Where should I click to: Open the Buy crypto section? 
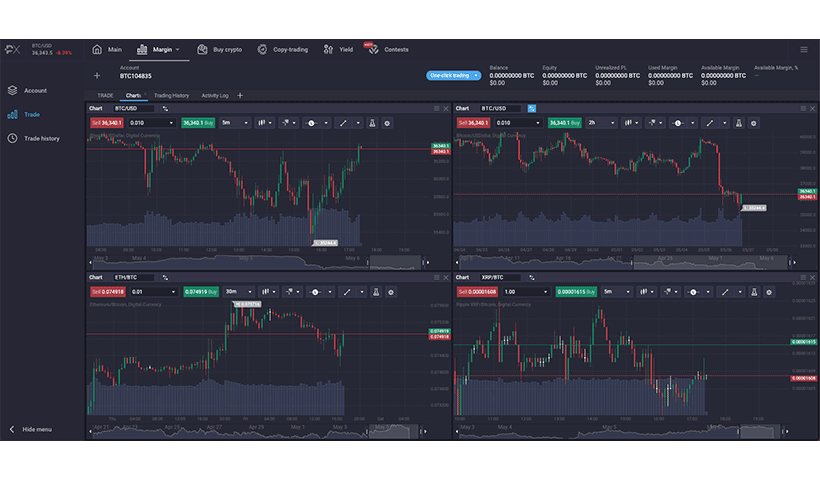219,49
